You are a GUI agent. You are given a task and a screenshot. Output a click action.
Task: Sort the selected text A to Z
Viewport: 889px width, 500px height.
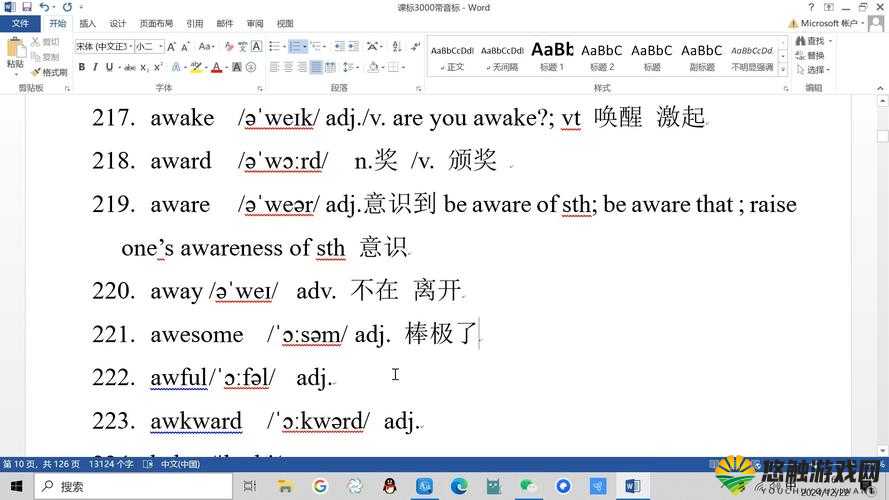click(397, 46)
